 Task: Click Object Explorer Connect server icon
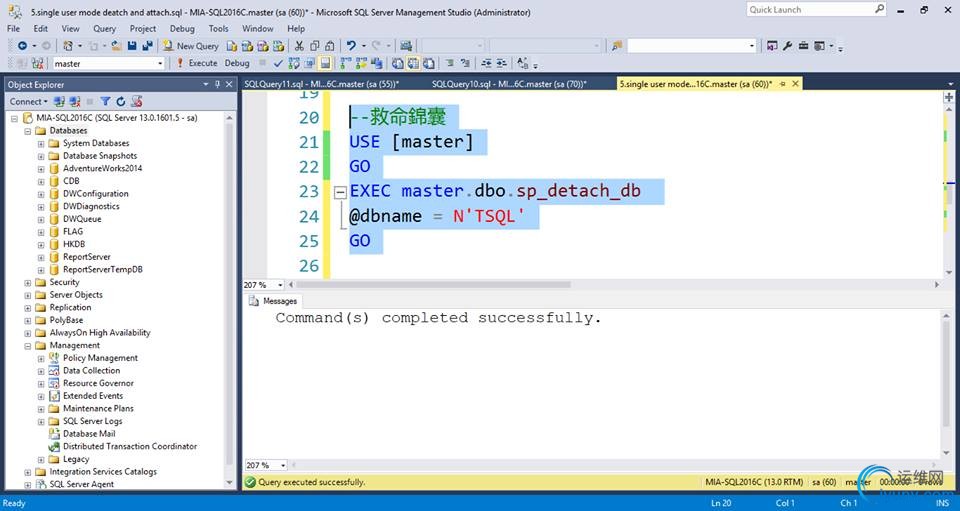coord(59,102)
